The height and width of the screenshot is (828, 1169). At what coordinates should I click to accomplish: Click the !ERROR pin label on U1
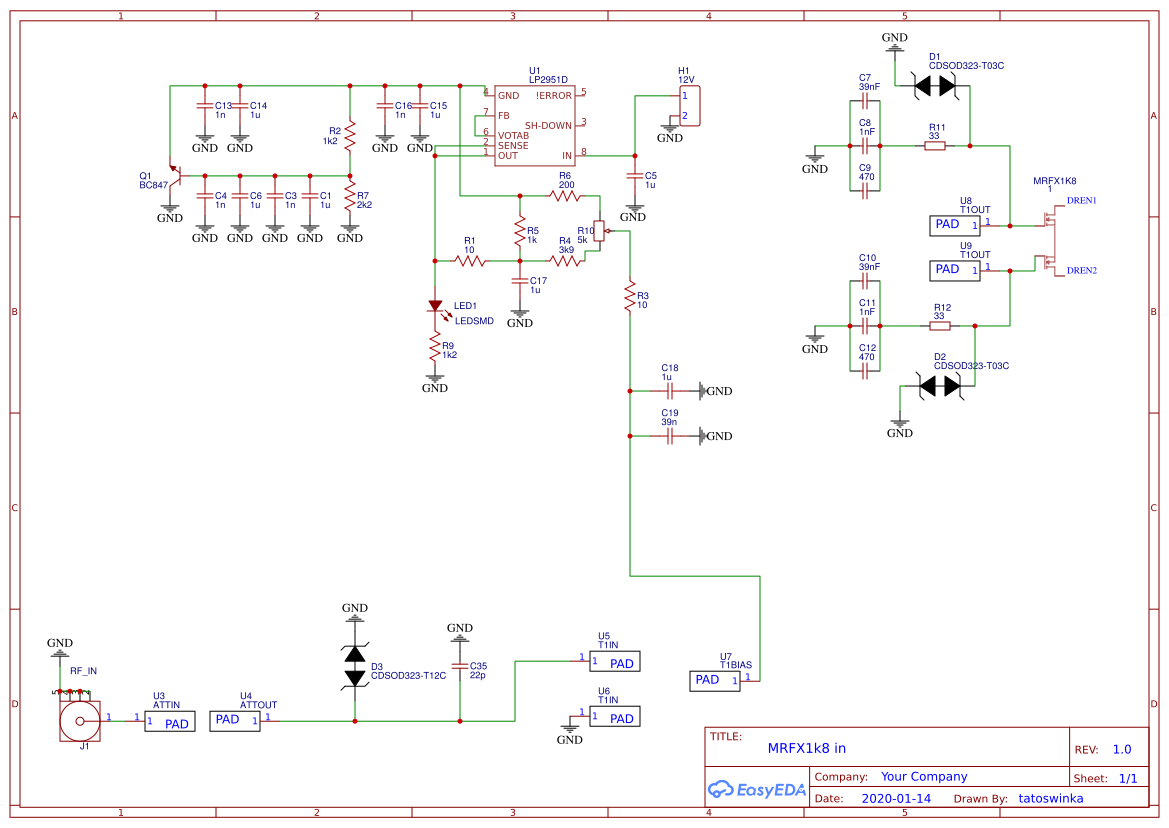[x=554, y=95]
